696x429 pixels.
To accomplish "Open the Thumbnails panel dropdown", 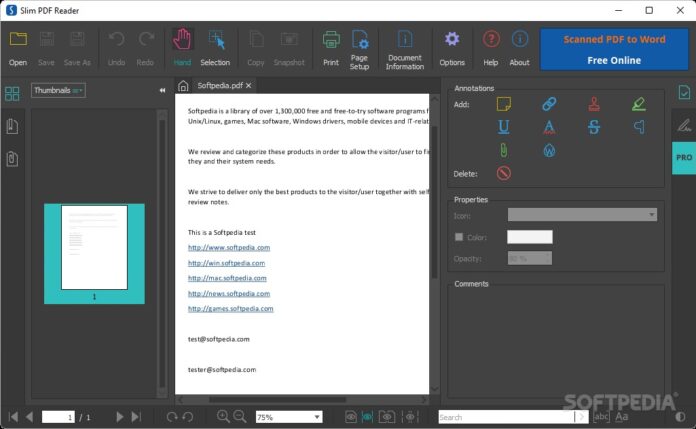I will click(x=58, y=91).
